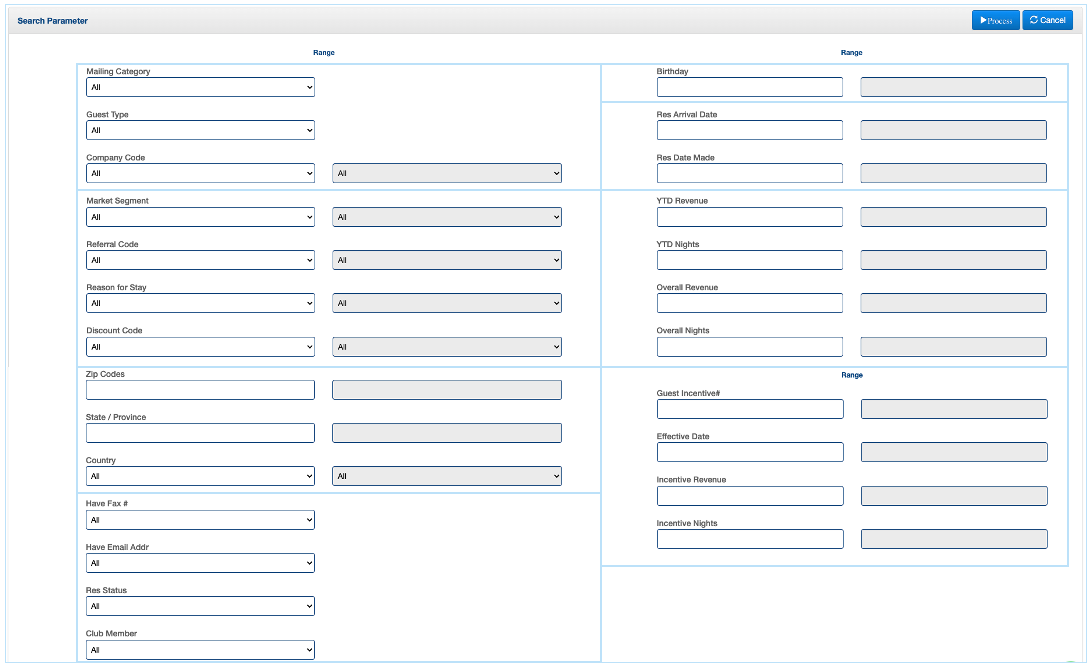
Task: Focus the first Res Arrival Date field
Action: click(749, 130)
